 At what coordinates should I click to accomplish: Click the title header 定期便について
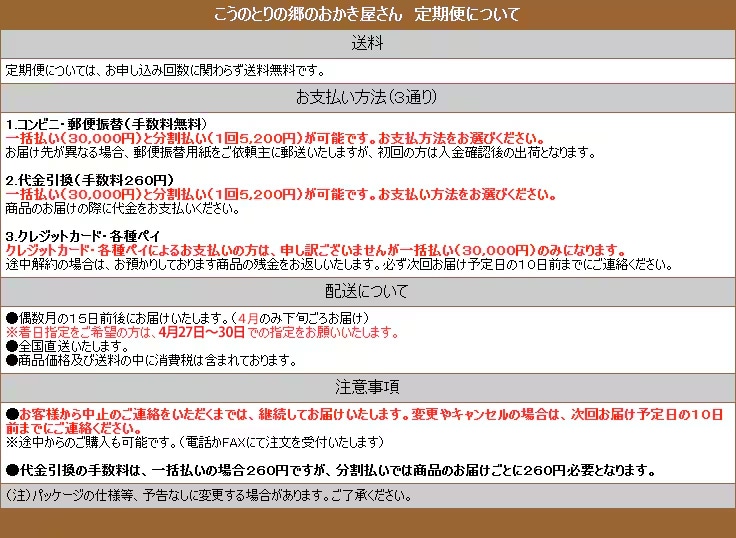point(367,15)
